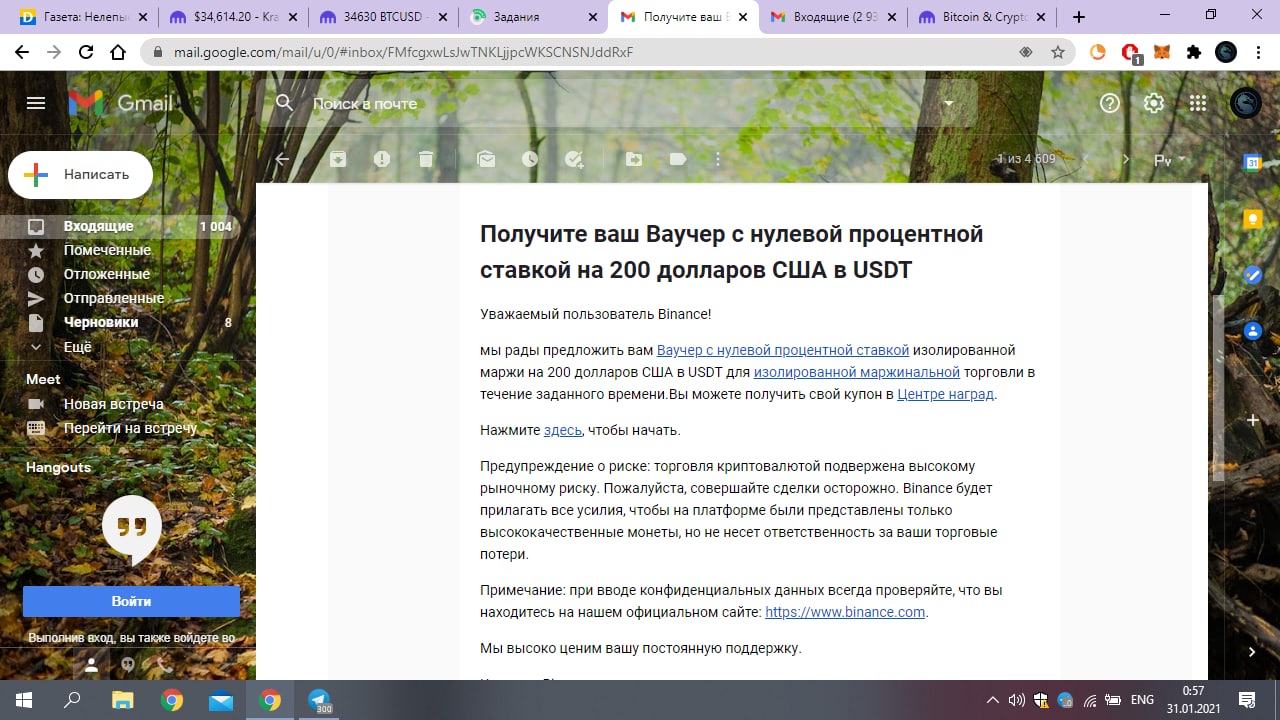This screenshot has width=1280, height=720.
Task: Open the Отложенные snoozed folder
Action: (x=107, y=274)
